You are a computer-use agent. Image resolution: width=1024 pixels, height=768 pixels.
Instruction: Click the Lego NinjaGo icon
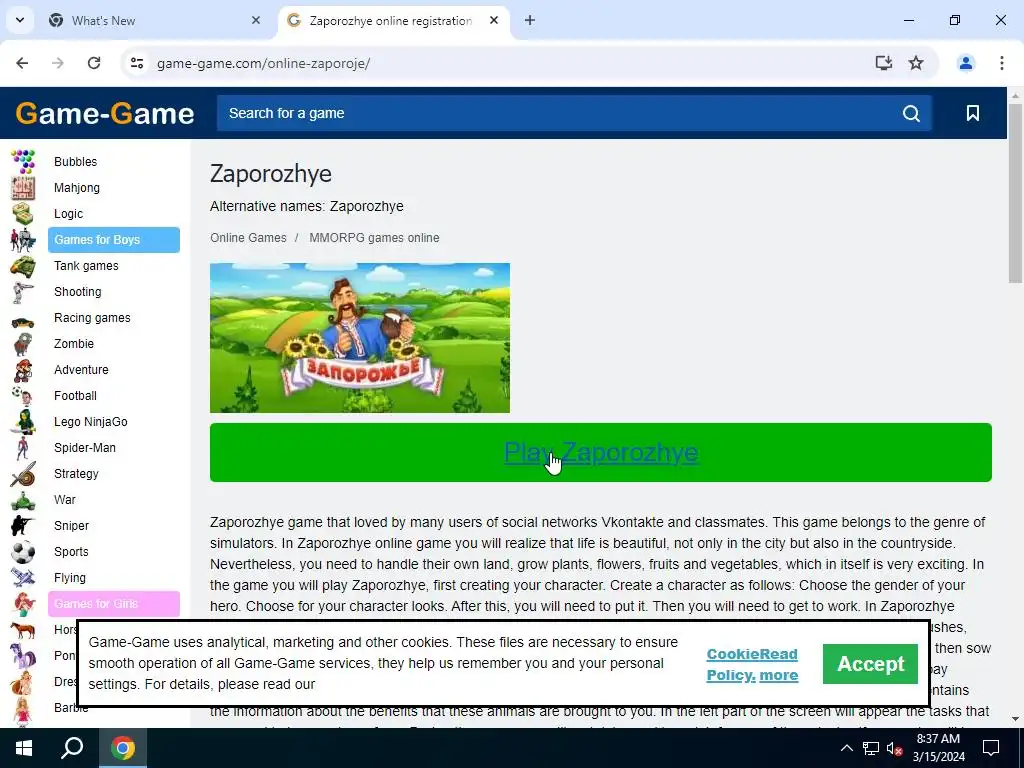pyautogui.click(x=23, y=422)
